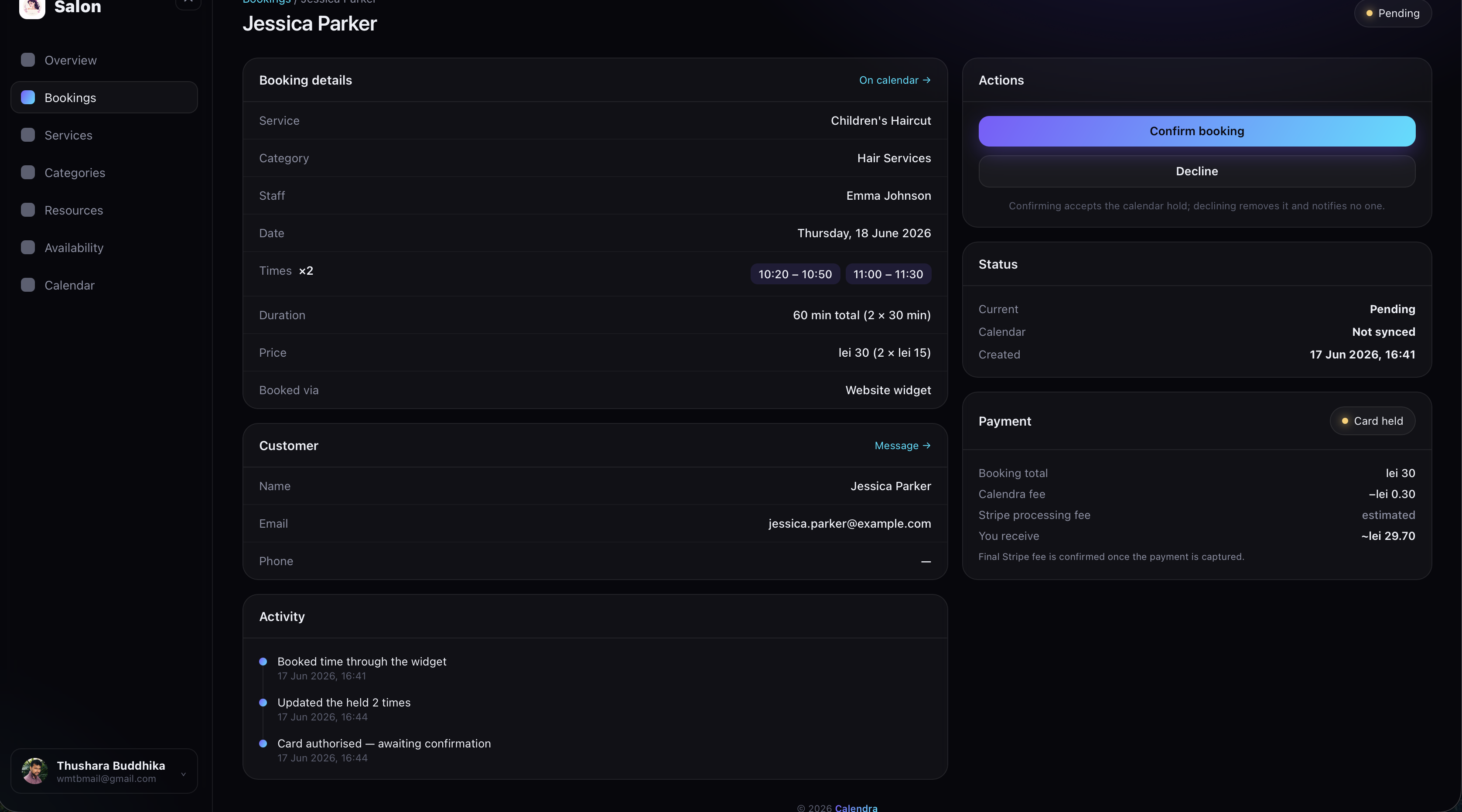This screenshot has height=812, width=1462.
Task: Open the Bookings page
Action: (104, 98)
